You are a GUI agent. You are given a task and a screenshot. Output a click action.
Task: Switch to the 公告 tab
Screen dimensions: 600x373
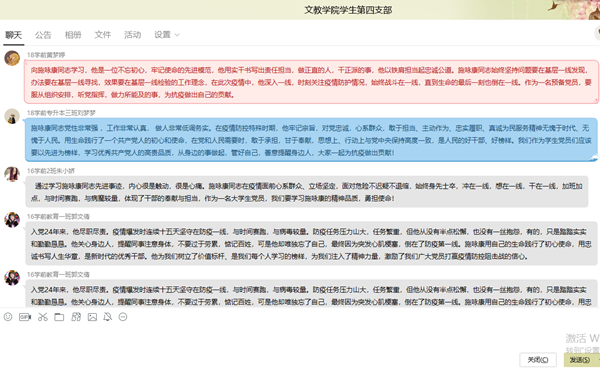click(43, 35)
